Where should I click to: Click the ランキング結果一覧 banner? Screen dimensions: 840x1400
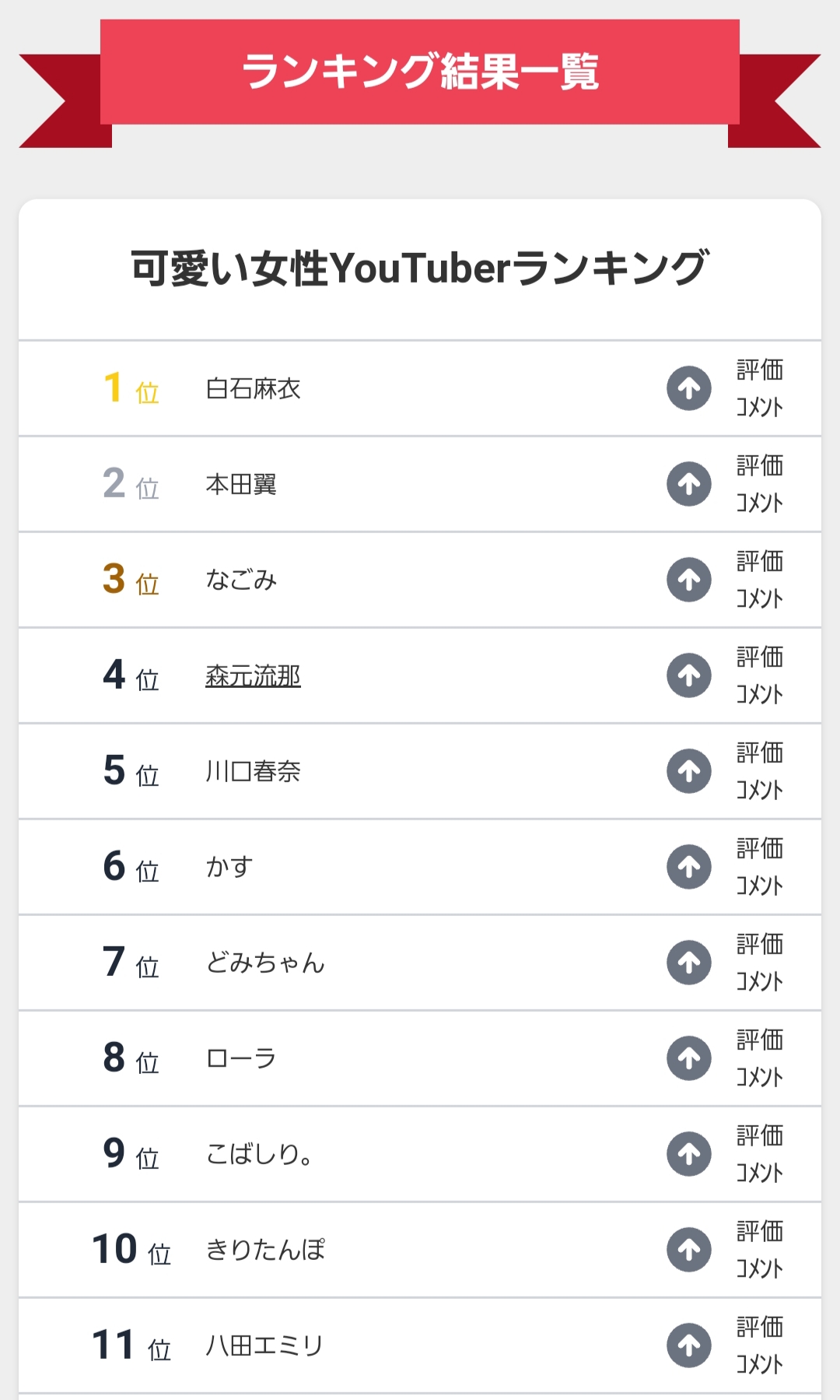pyautogui.click(x=420, y=72)
